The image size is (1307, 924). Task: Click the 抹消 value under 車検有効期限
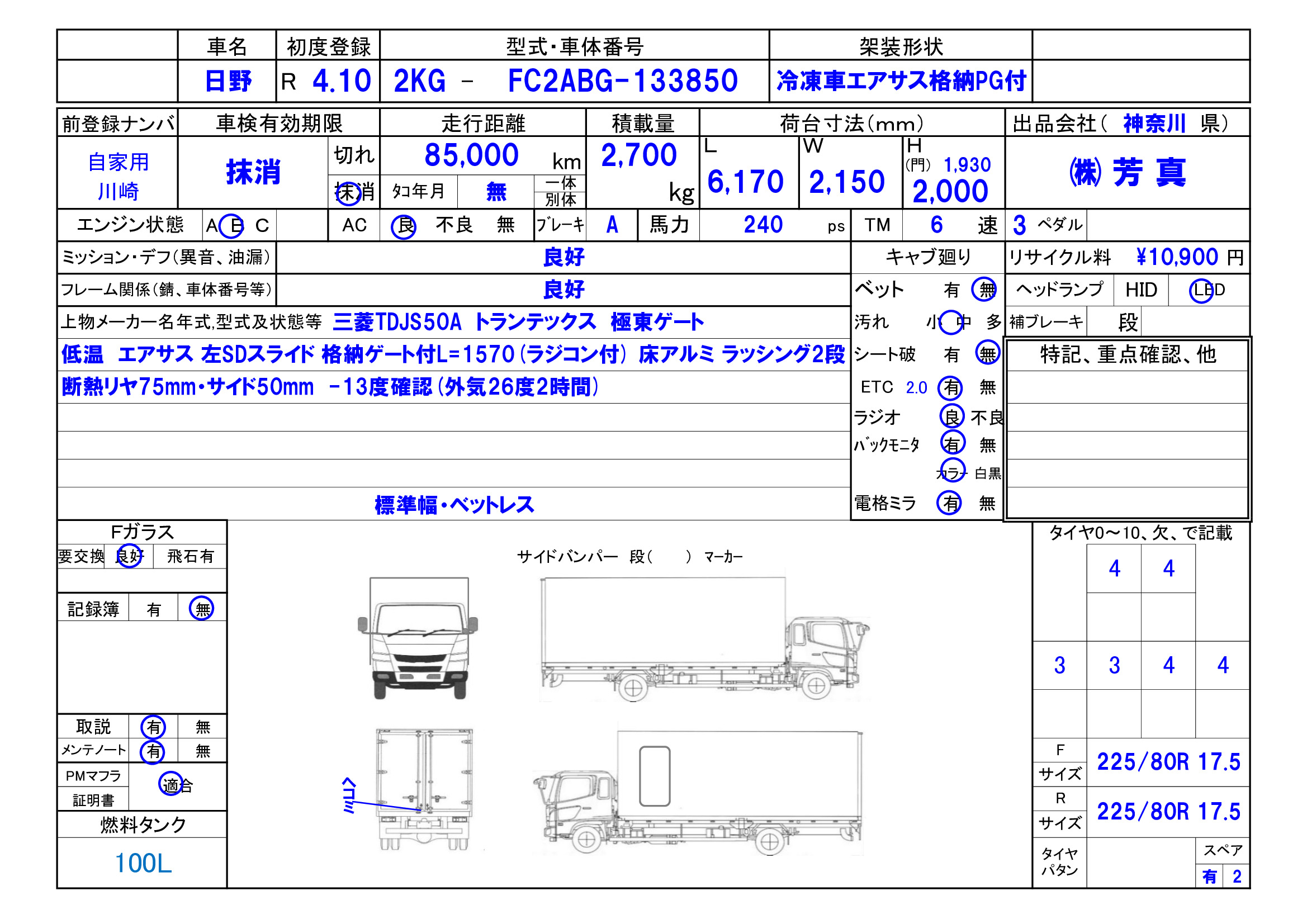click(253, 172)
